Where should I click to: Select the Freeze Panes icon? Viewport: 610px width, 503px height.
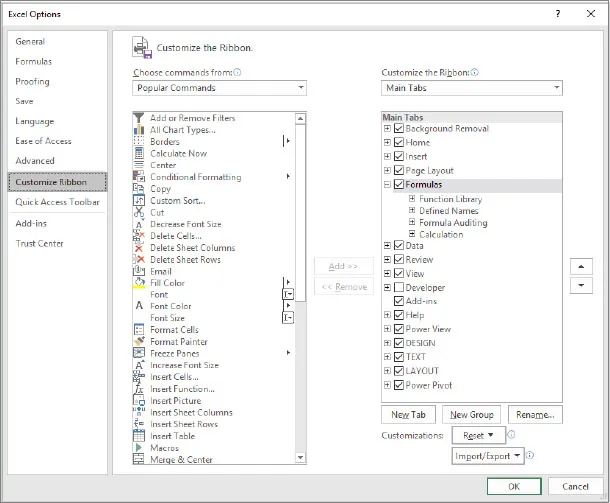[139, 354]
